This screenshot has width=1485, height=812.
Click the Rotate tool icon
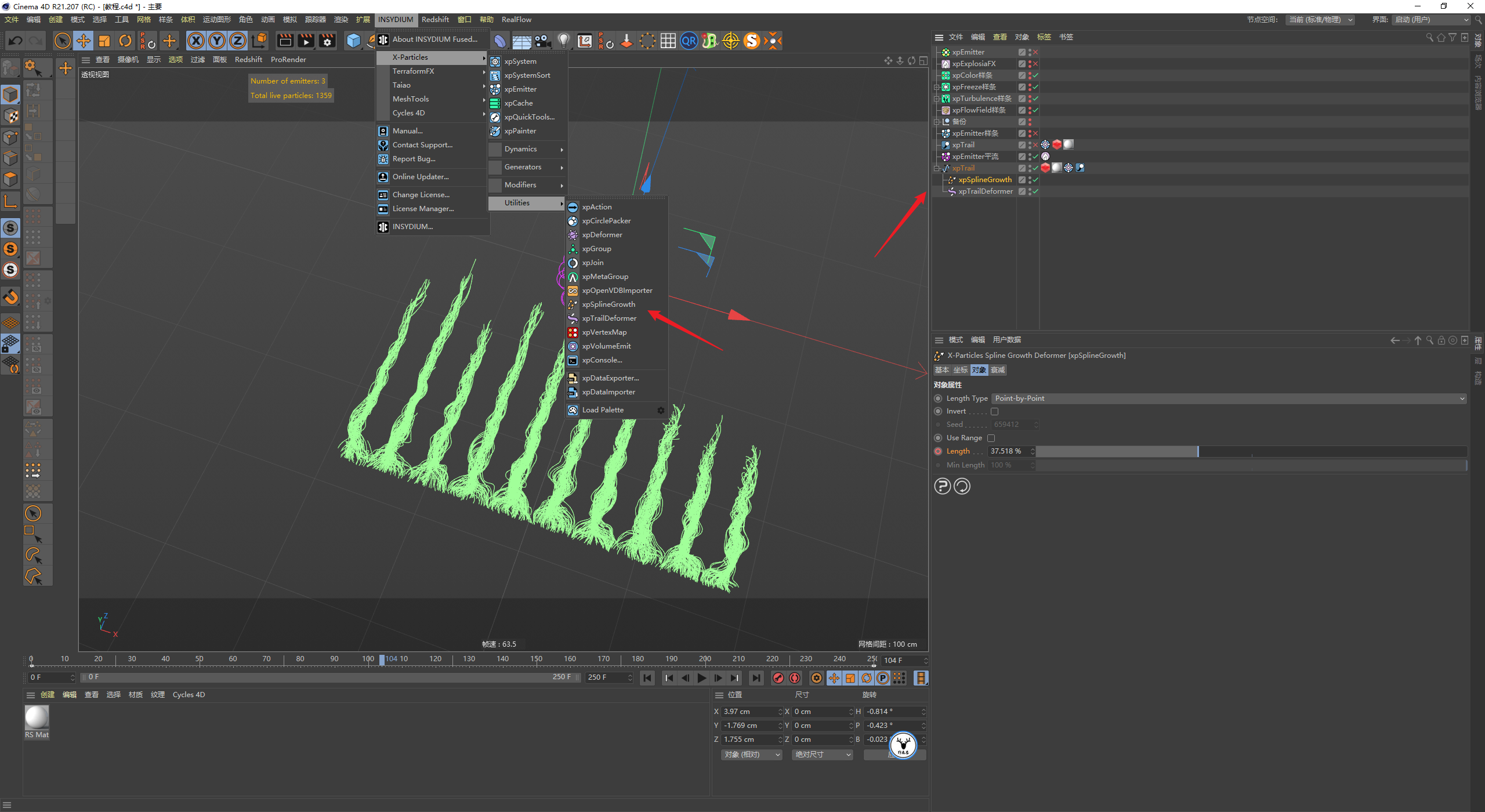125,41
